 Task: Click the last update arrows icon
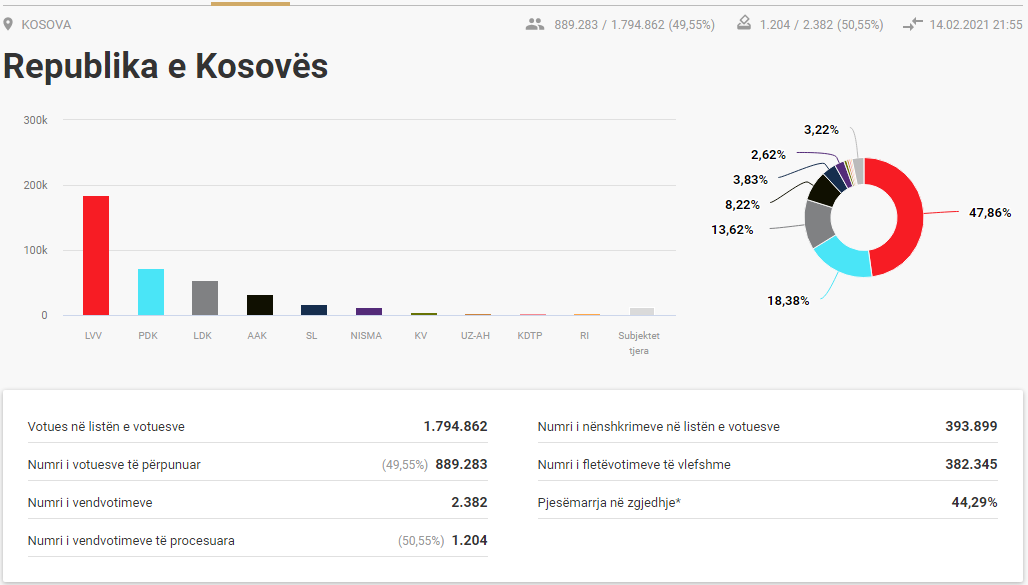913,24
